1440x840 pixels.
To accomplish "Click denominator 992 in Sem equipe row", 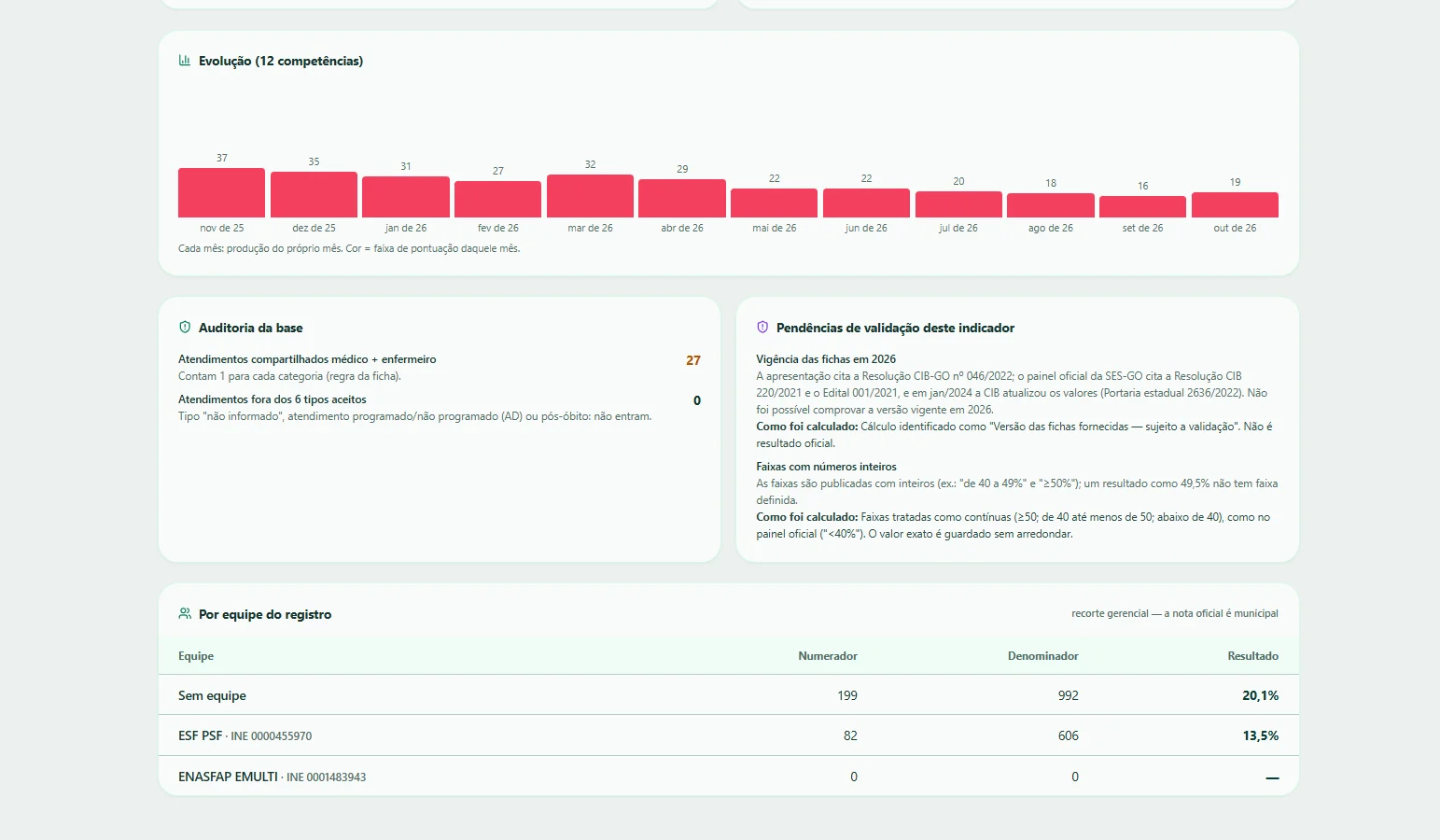I will 1069,695.
